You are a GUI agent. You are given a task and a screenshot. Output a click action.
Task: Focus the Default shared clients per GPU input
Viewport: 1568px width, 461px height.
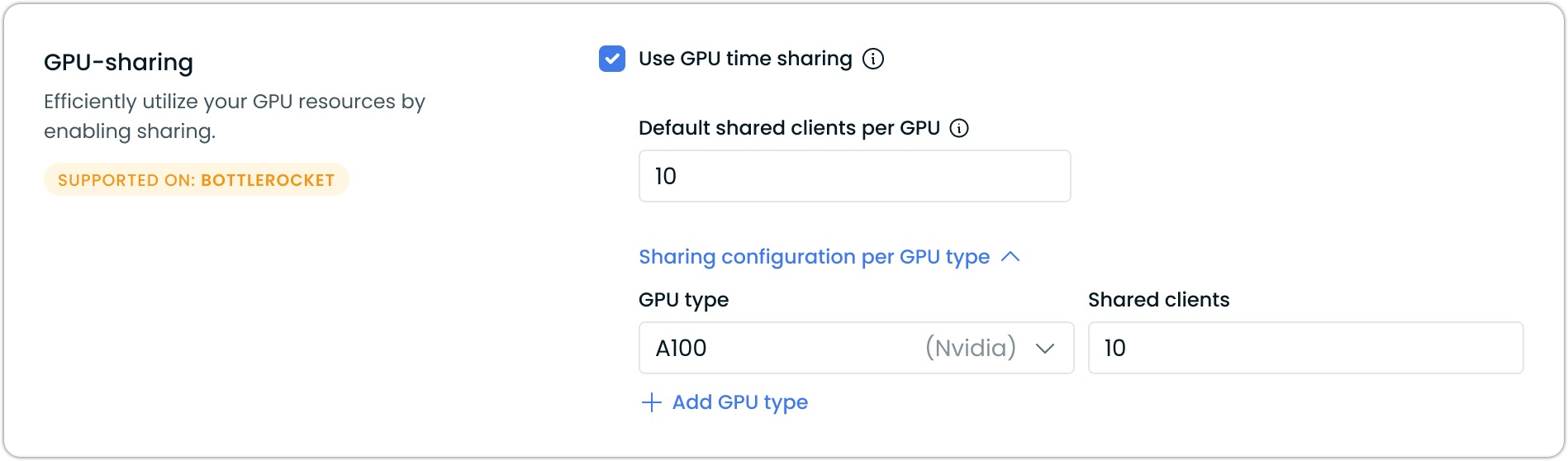[855, 176]
